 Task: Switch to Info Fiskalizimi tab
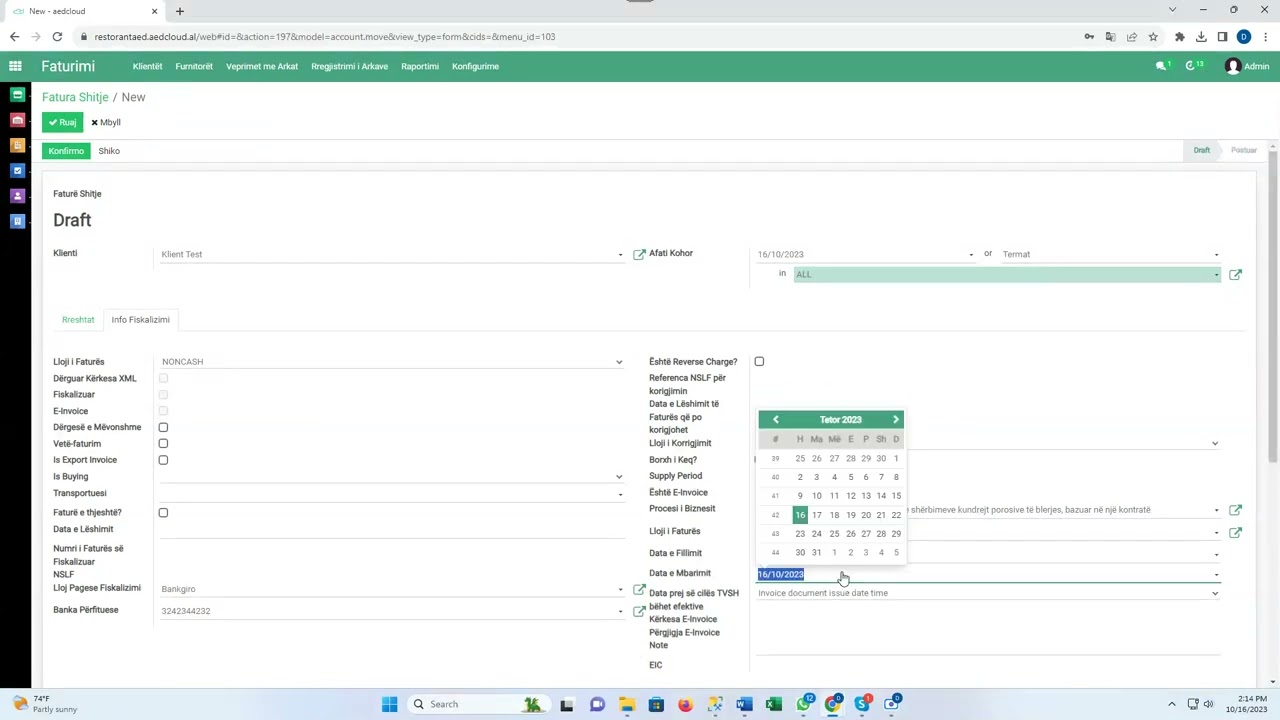click(140, 320)
